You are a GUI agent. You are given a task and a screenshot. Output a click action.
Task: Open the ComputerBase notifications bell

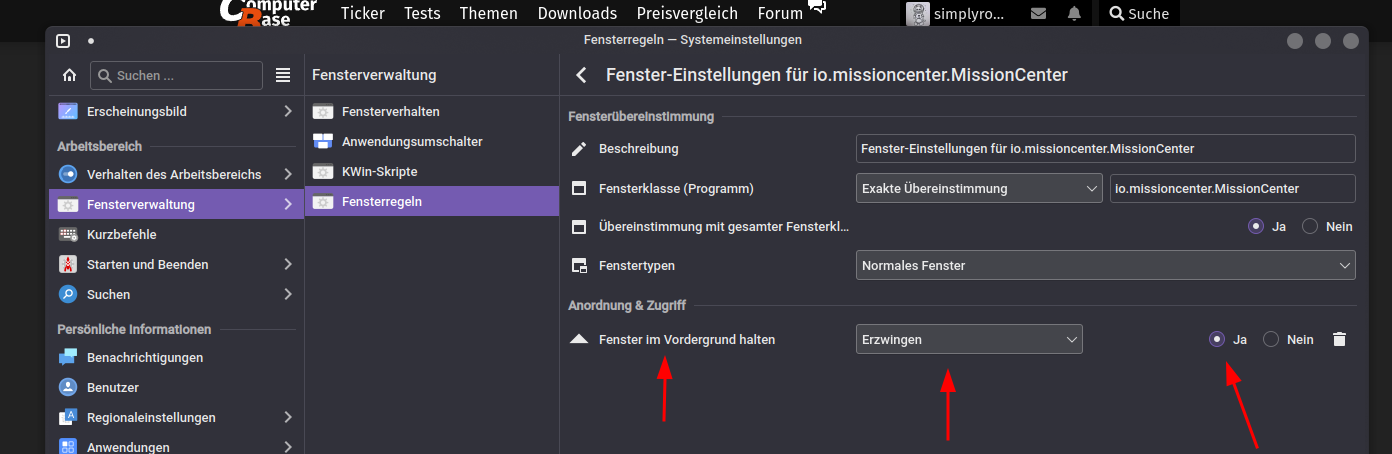click(1074, 13)
